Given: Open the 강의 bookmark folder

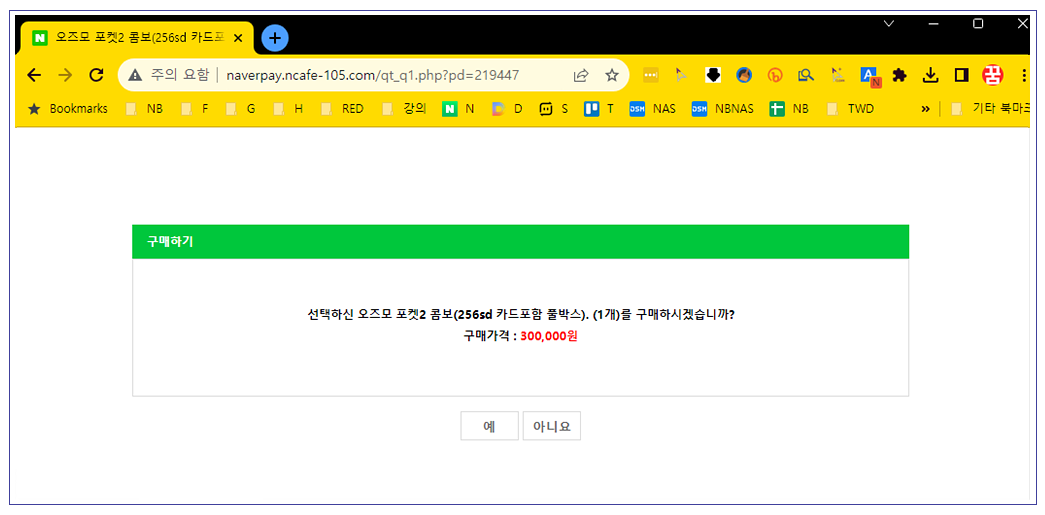Looking at the screenshot, I should (404, 109).
